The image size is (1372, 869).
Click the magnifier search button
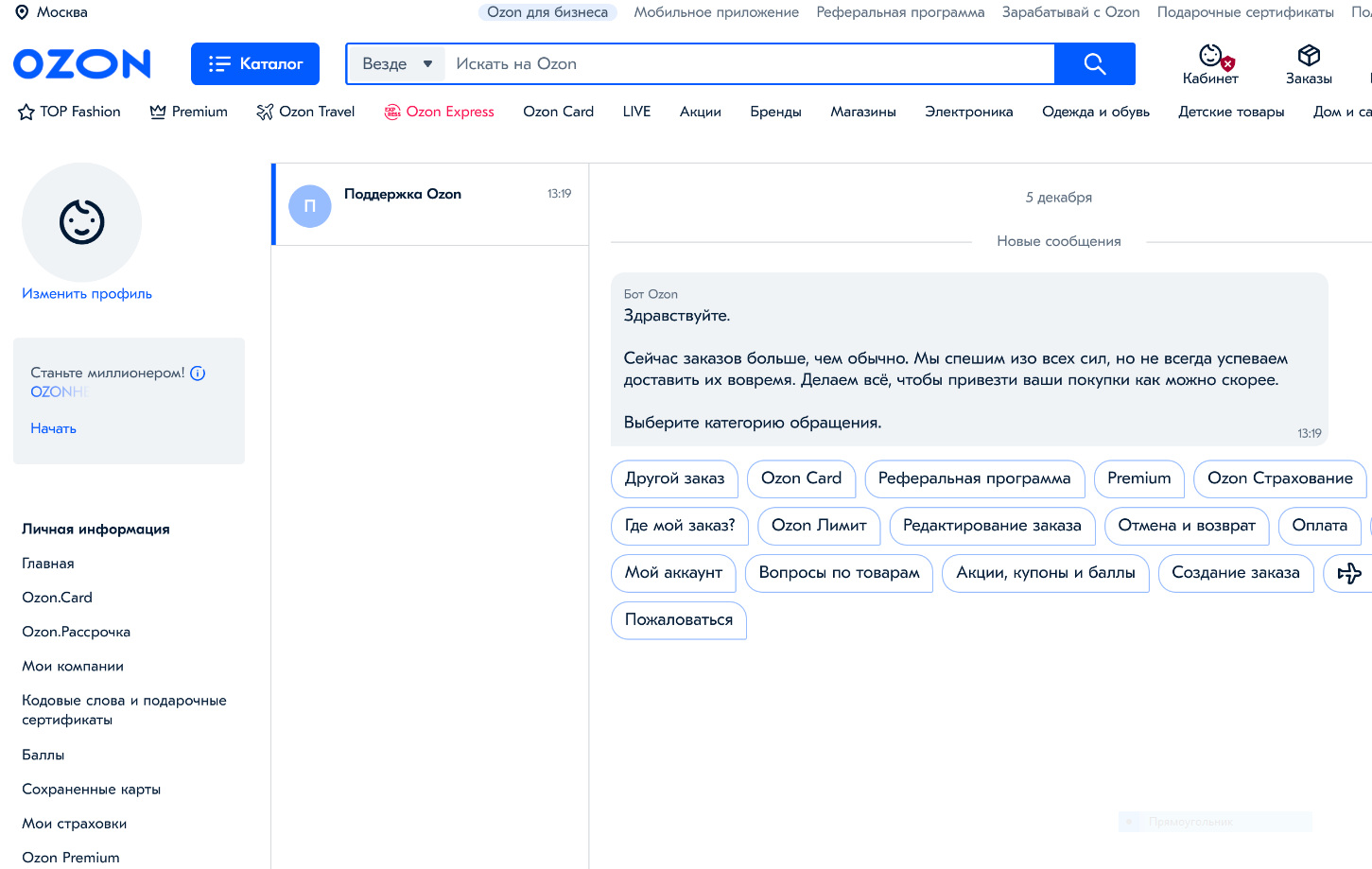(x=1095, y=64)
